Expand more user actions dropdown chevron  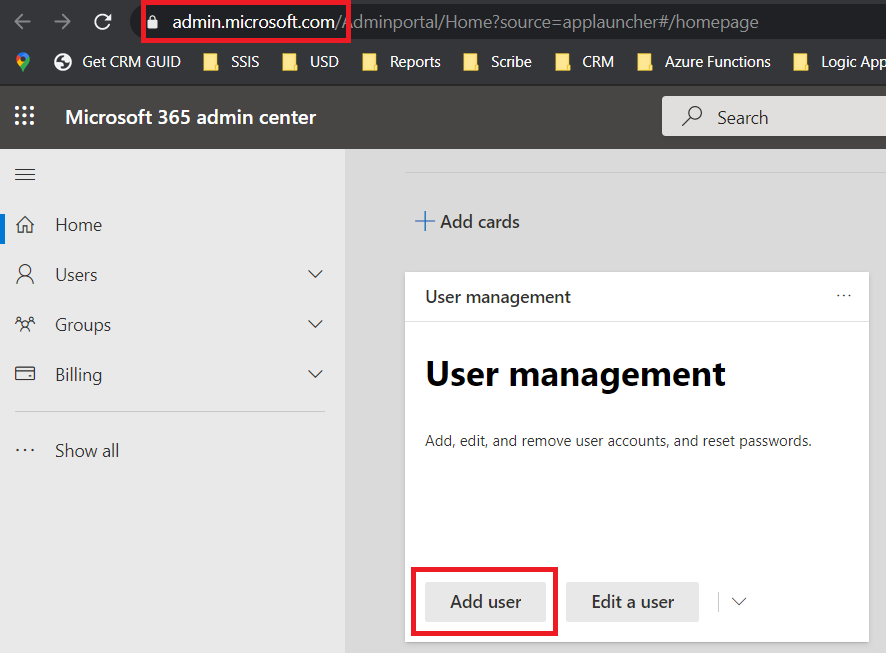[x=739, y=602]
